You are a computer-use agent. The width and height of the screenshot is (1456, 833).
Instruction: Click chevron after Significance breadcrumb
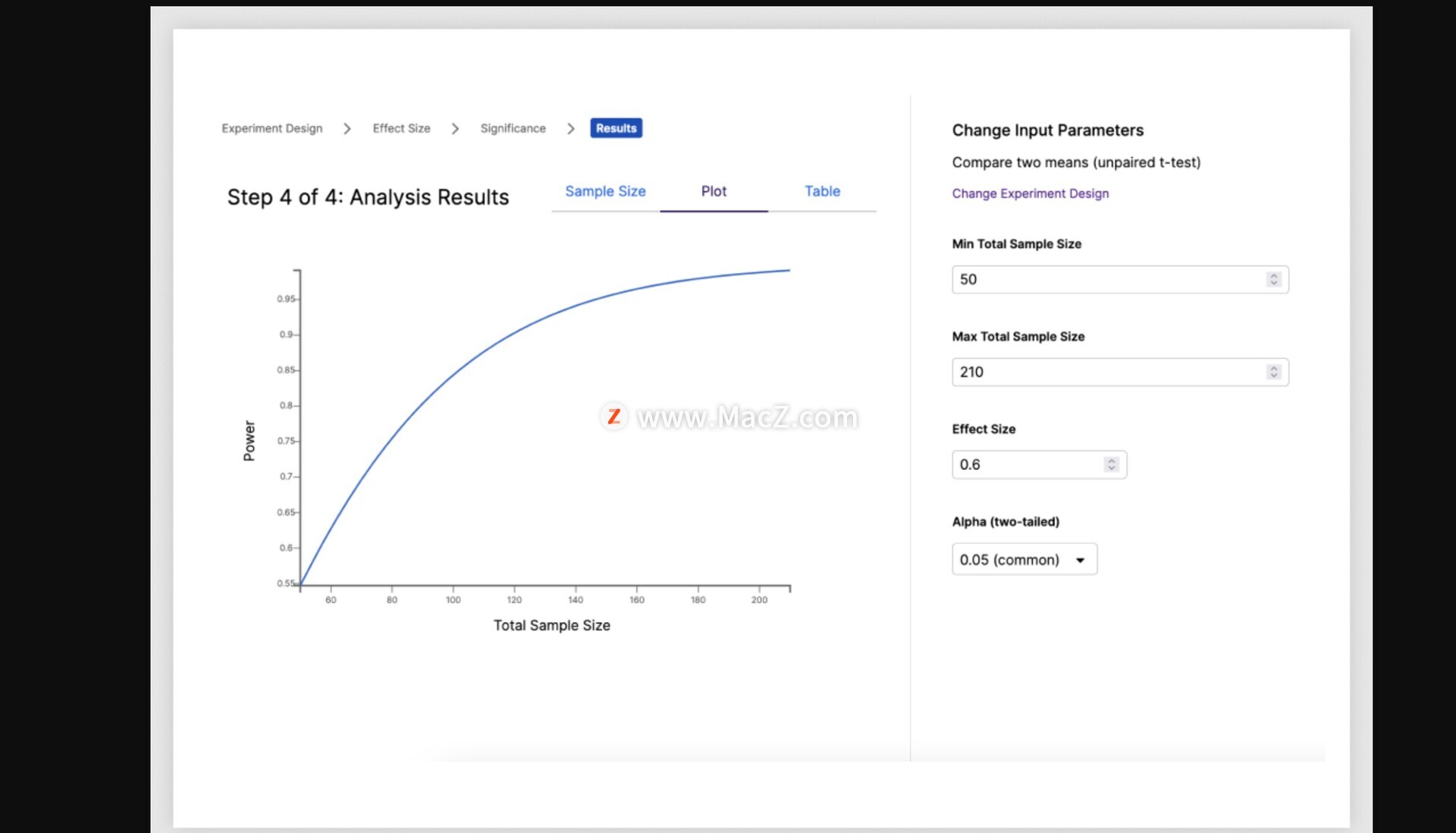point(571,129)
